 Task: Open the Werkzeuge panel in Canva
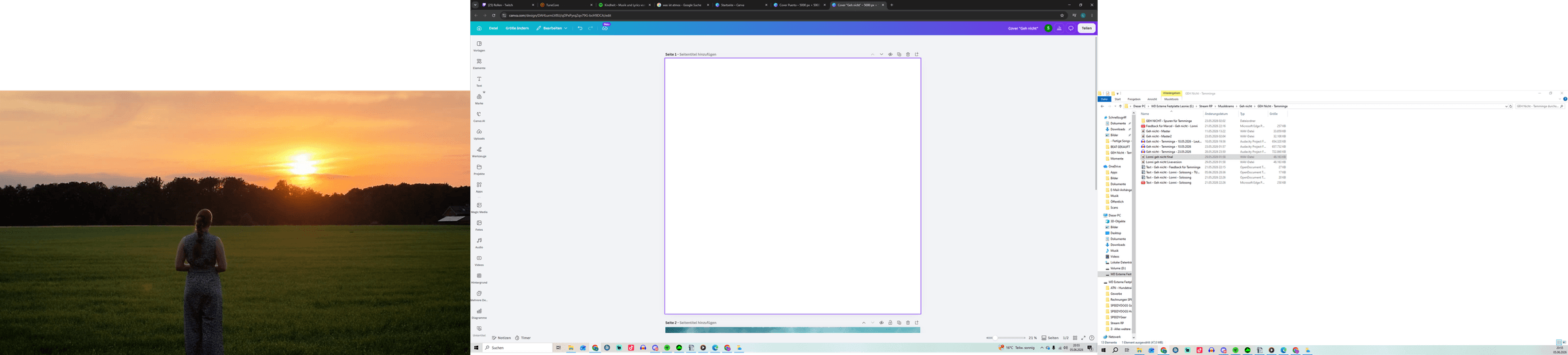pyautogui.click(x=479, y=152)
